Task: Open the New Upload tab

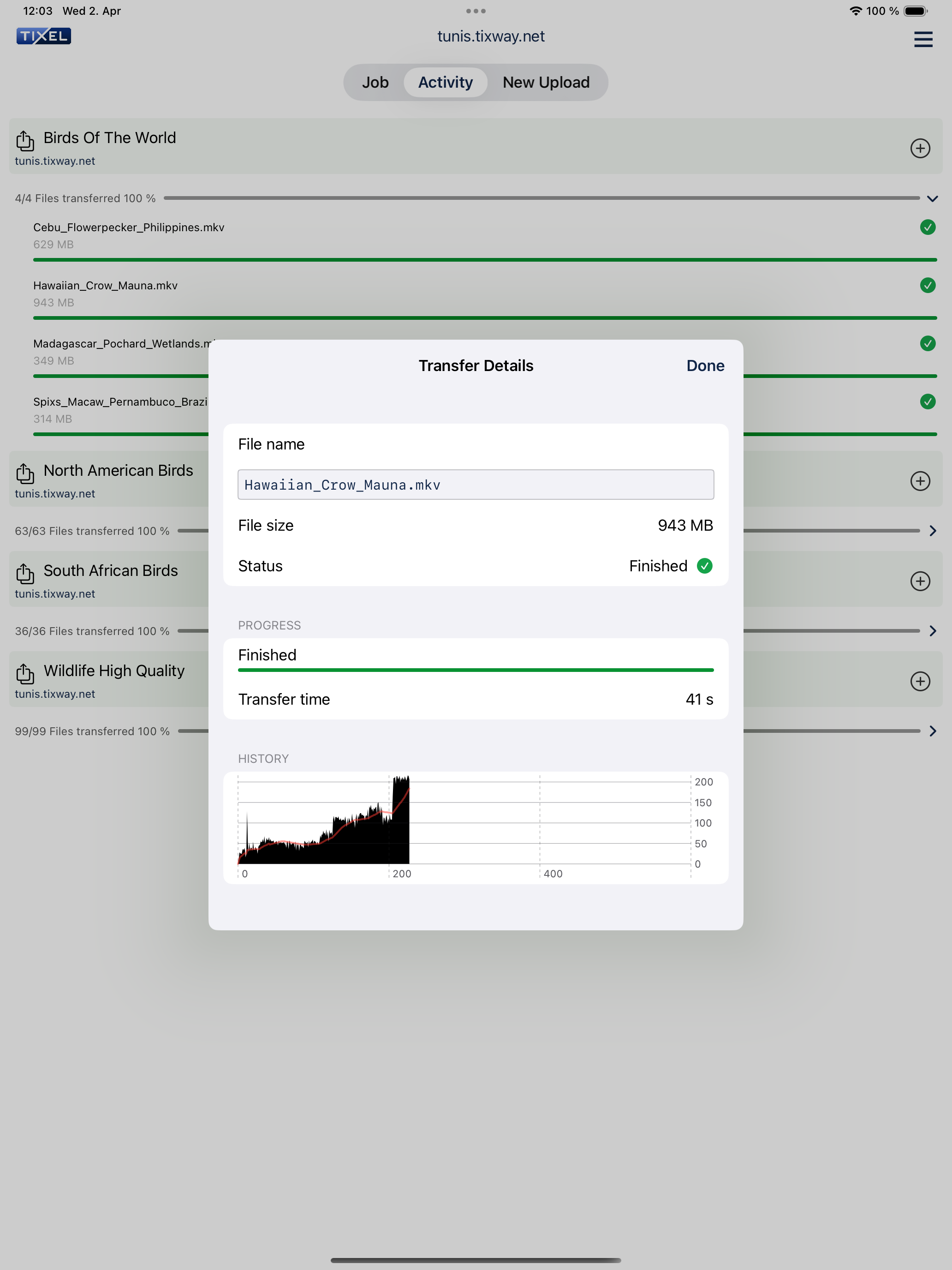Action: point(546,83)
